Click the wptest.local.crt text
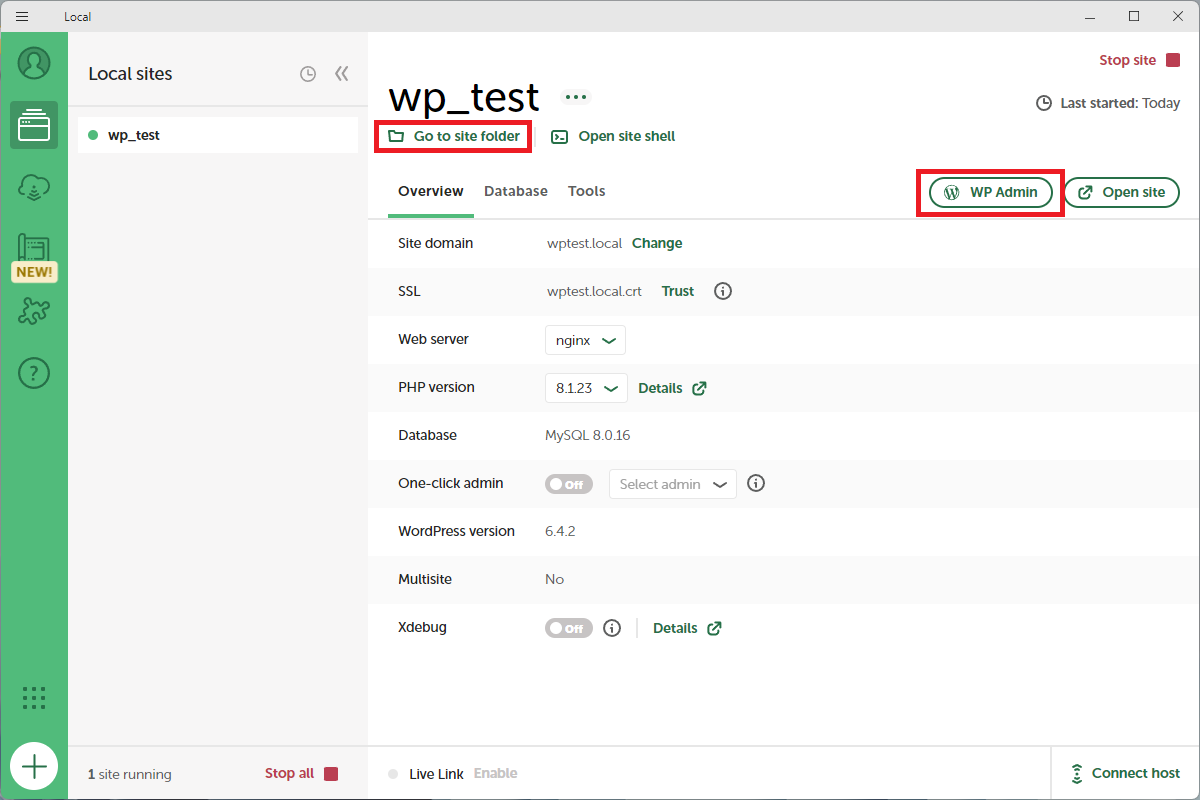The image size is (1200, 800). [594, 291]
